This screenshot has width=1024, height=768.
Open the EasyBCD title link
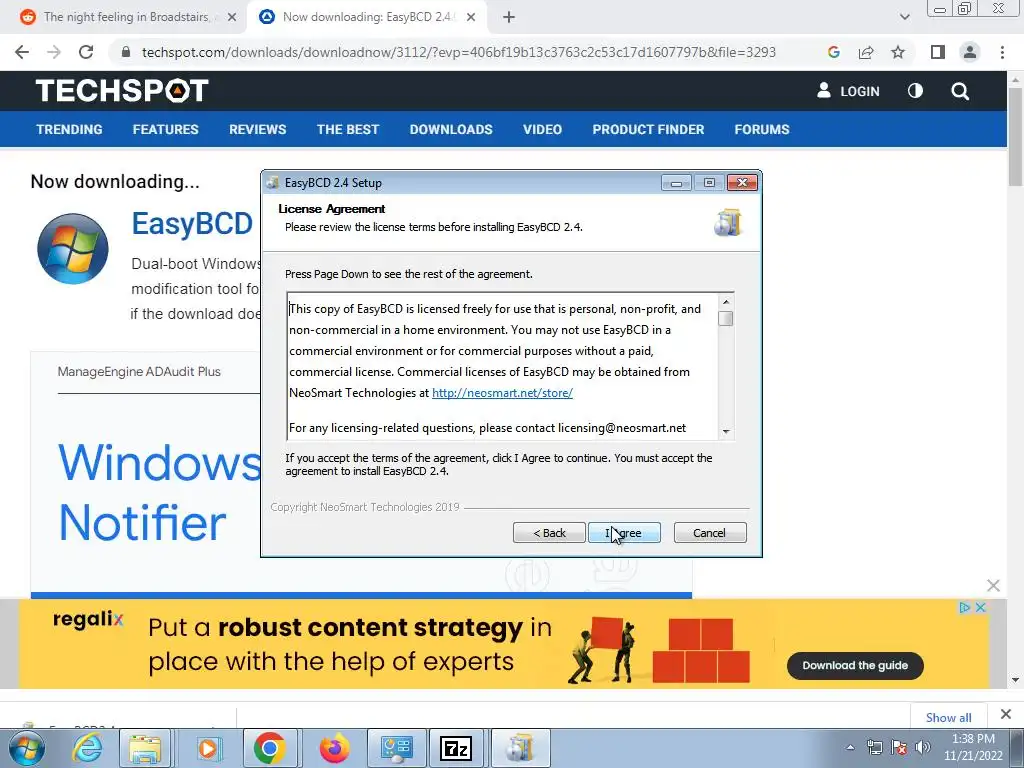192,224
